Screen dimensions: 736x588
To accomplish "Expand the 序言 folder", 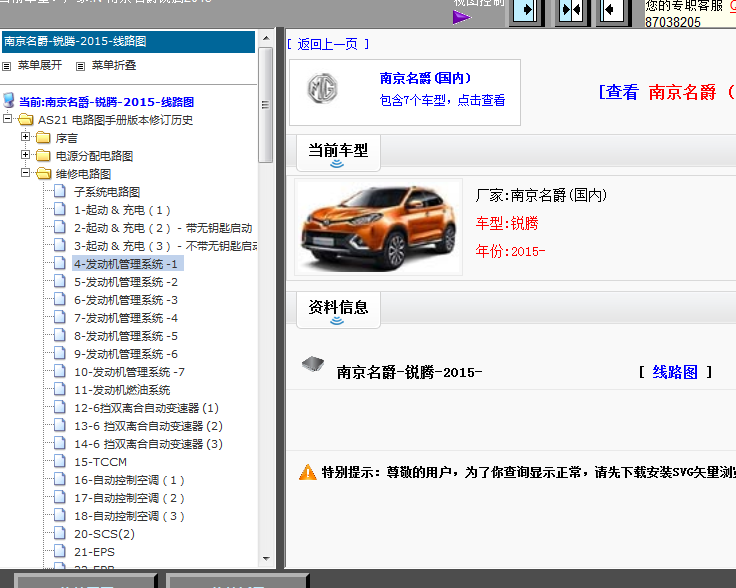I will tap(26, 137).
